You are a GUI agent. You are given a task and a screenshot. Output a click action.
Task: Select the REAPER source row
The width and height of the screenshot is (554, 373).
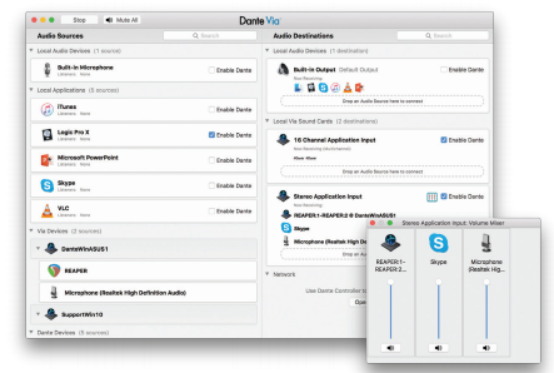coord(148,271)
